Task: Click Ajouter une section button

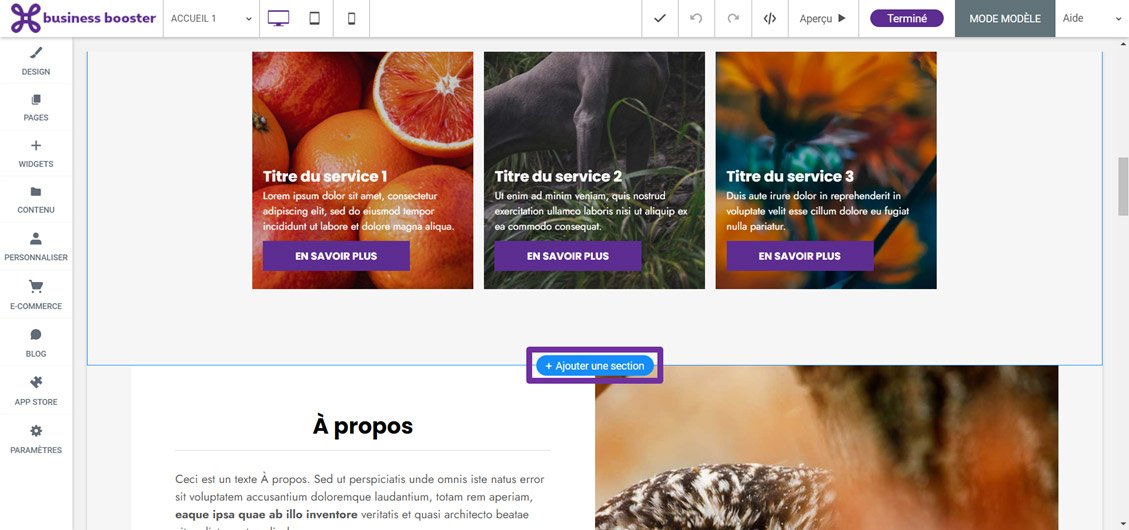Action: 595,366
